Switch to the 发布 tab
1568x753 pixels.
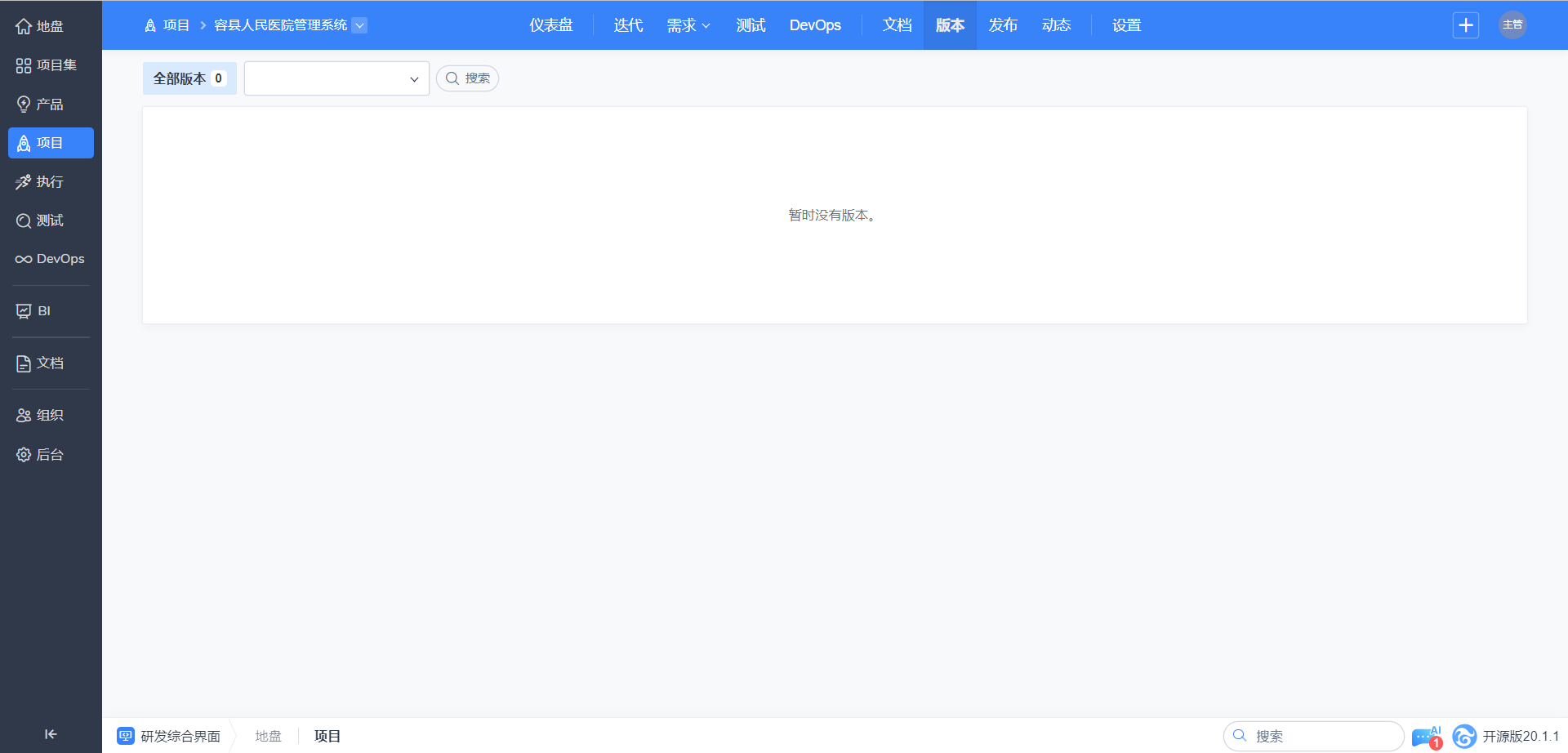[x=1003, y=25]
